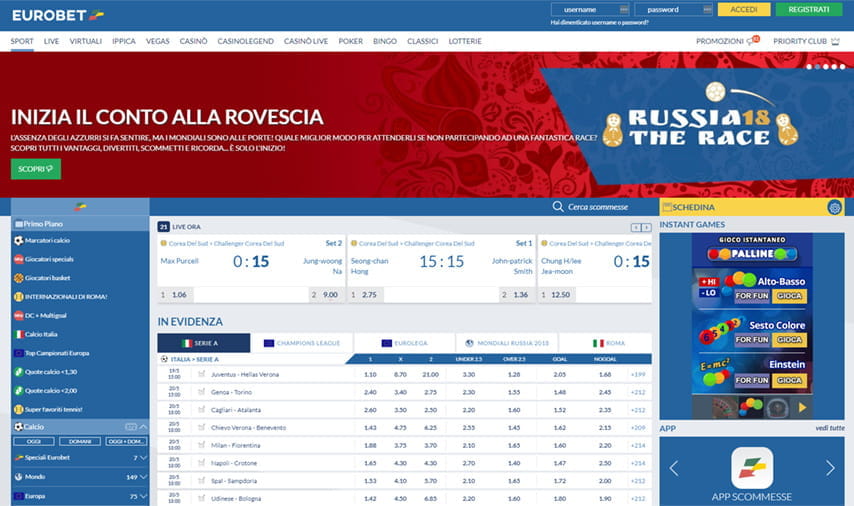
Task: Switch to the Champions League tab
Action: [x=302, y=343]
